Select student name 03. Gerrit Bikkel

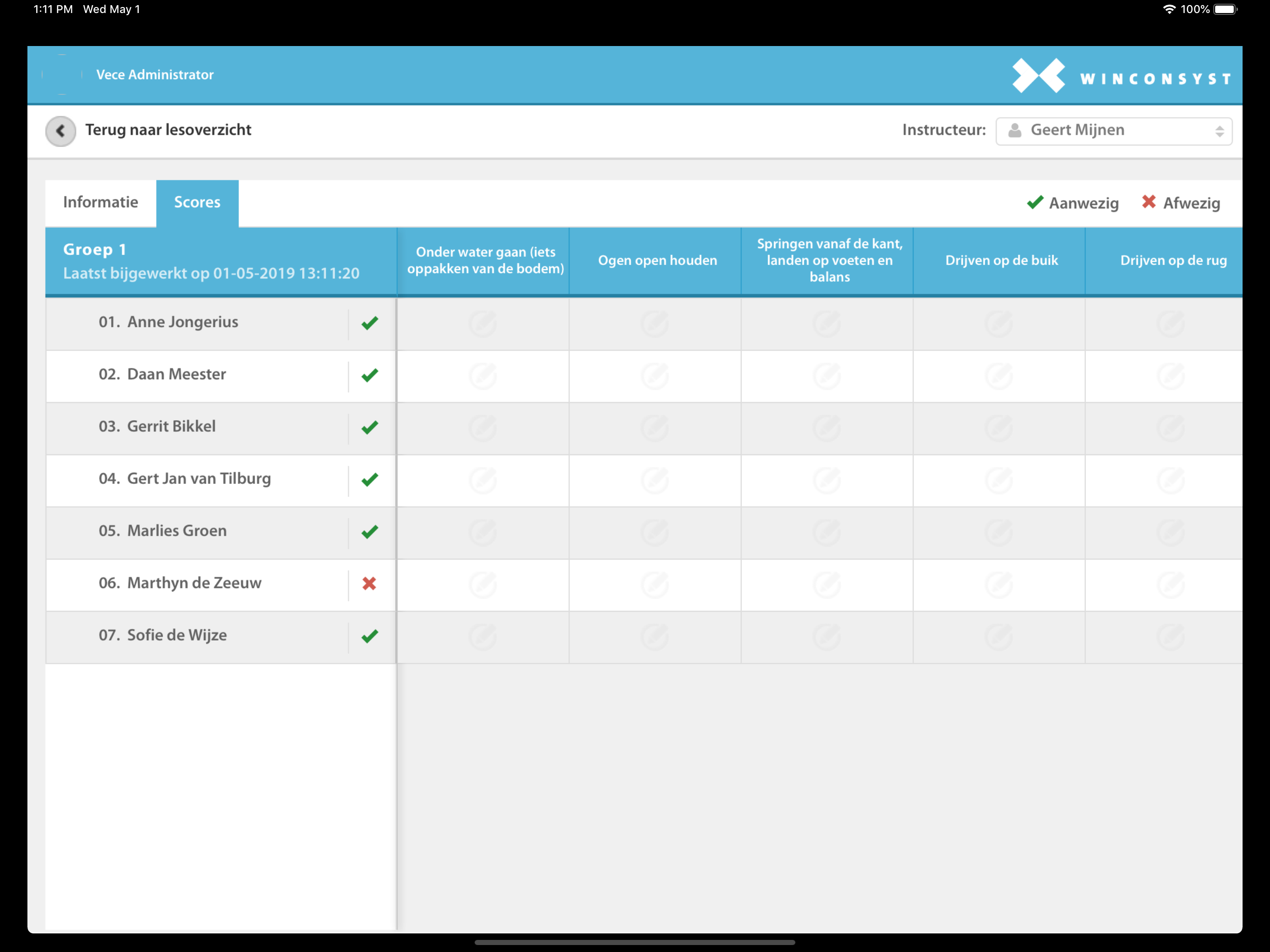click(157, 427)
